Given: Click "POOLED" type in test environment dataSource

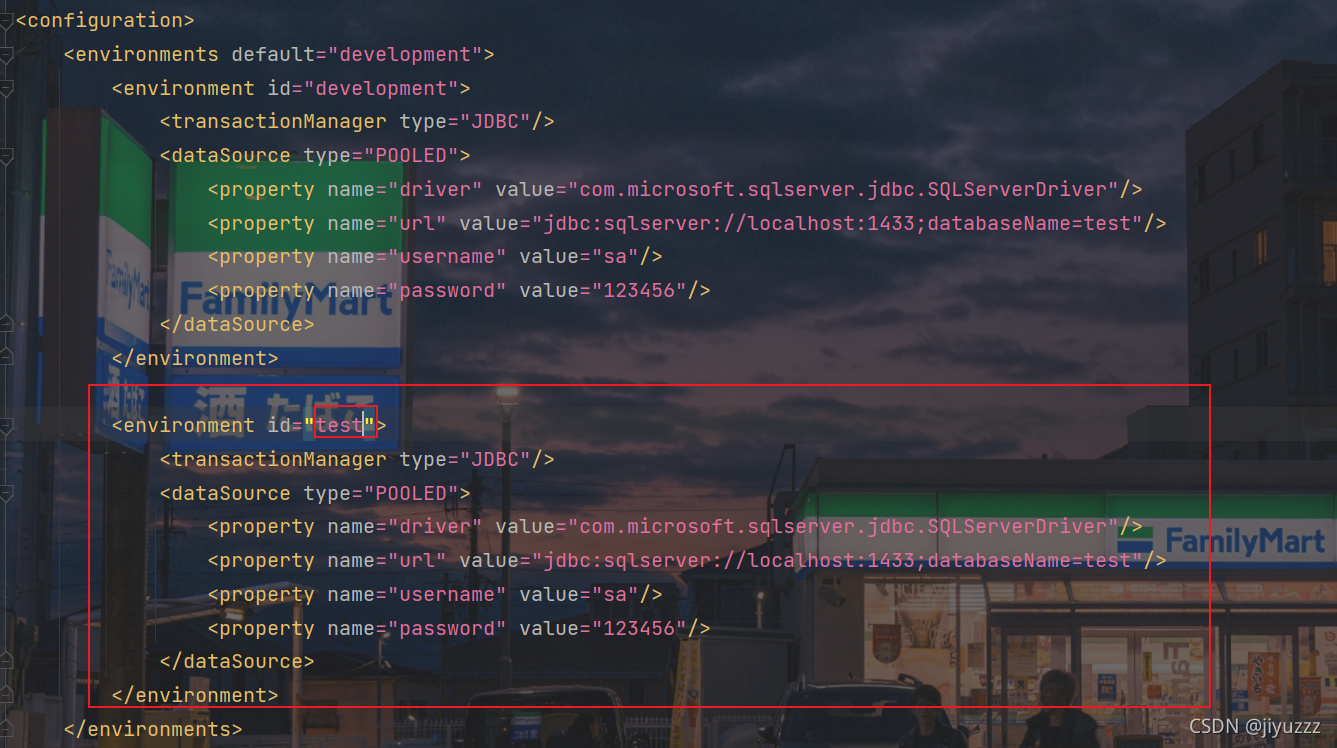Looking at the screenshot, I should [x=411, y=493].
